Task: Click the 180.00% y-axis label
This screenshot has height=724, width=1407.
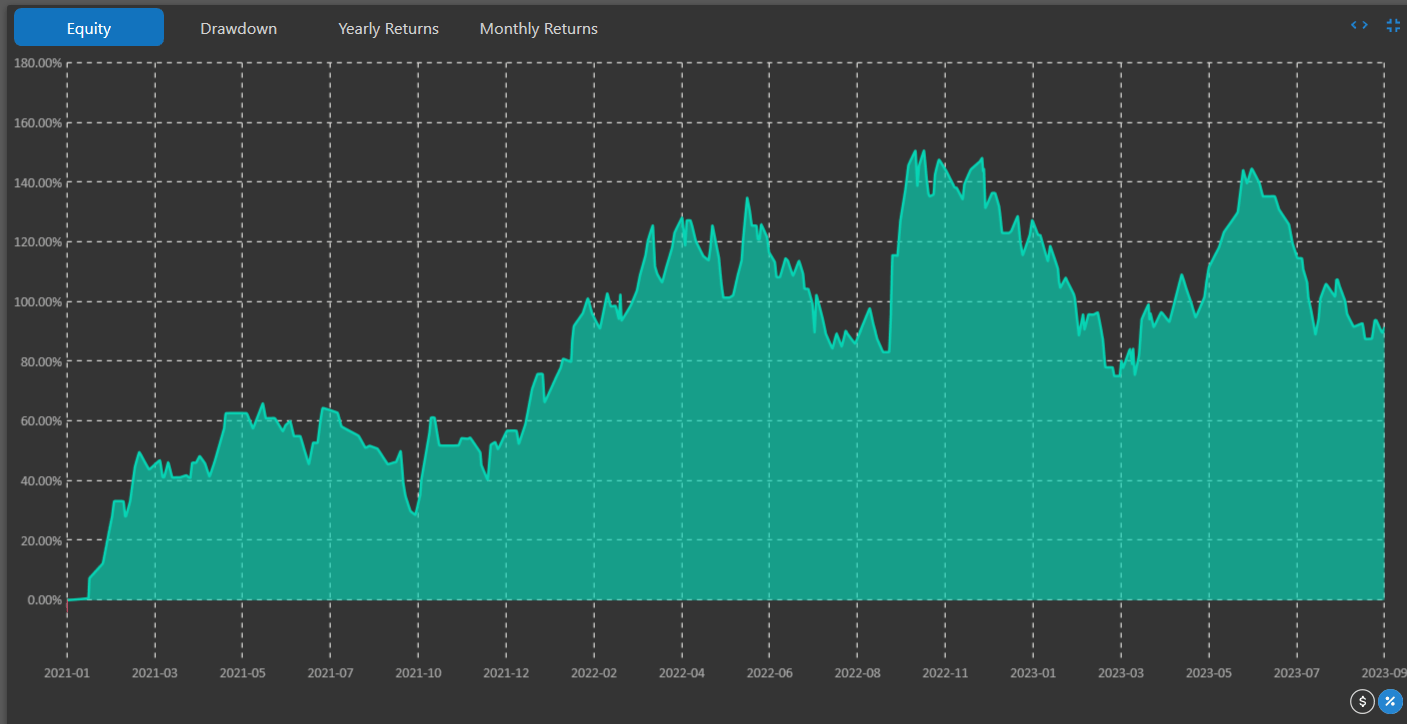Action: 38,63
